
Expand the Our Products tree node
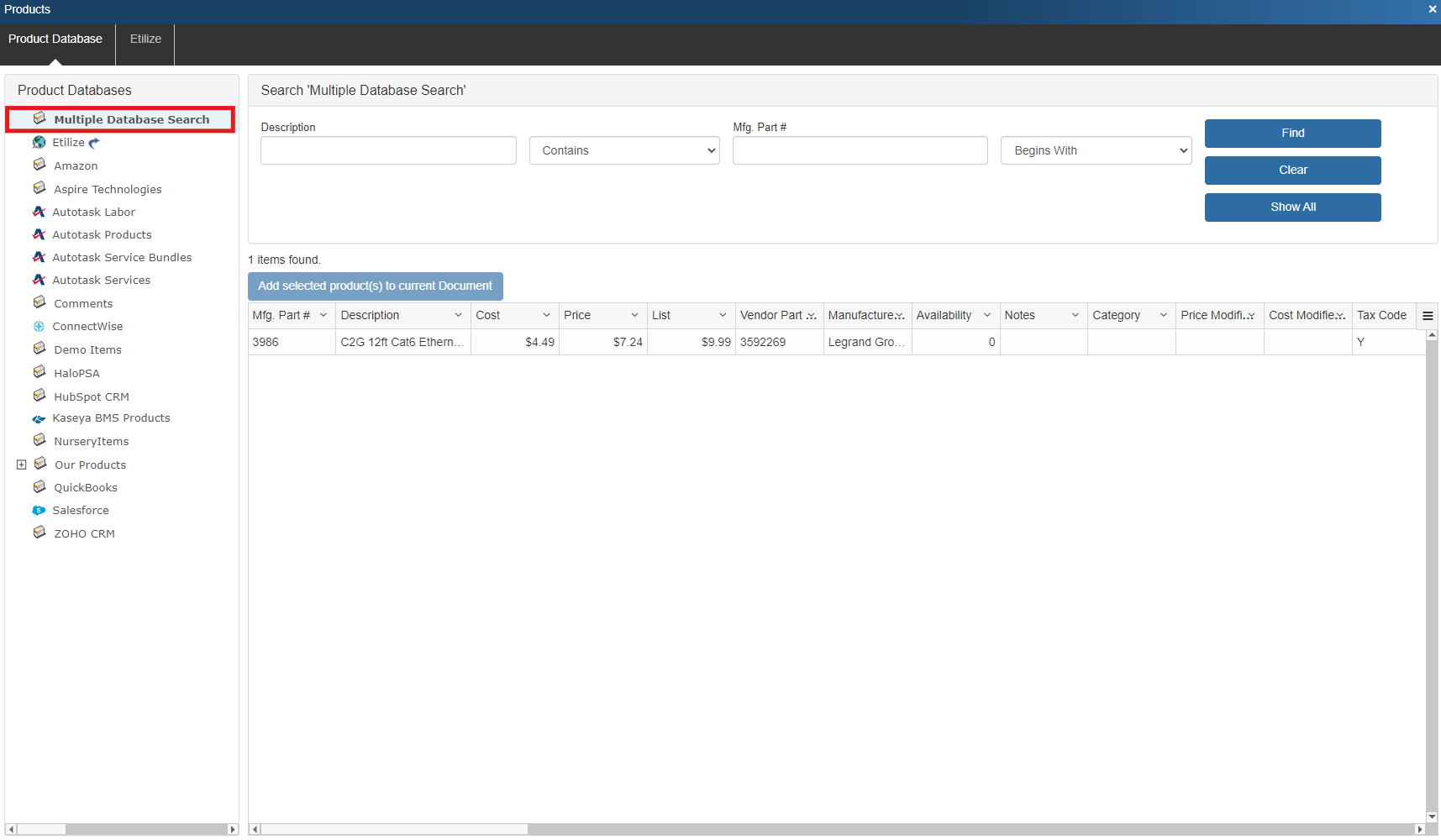click(22, 465)
